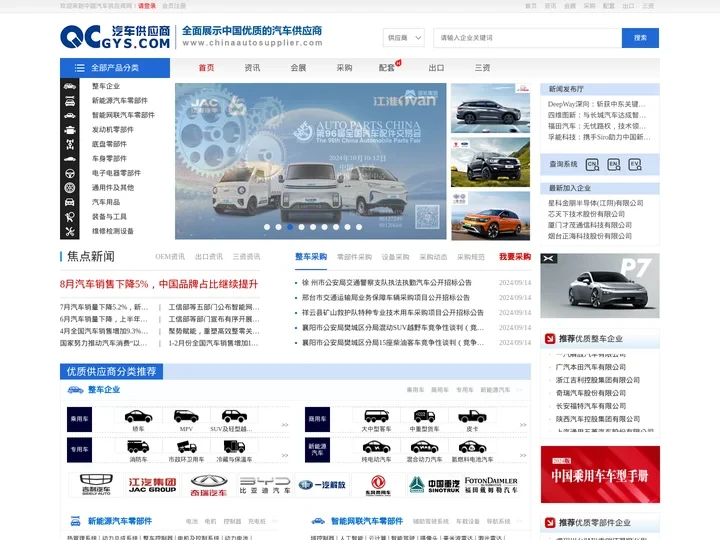
Task: Select the third banner carousel dot
Action: (x=290, y=227)
